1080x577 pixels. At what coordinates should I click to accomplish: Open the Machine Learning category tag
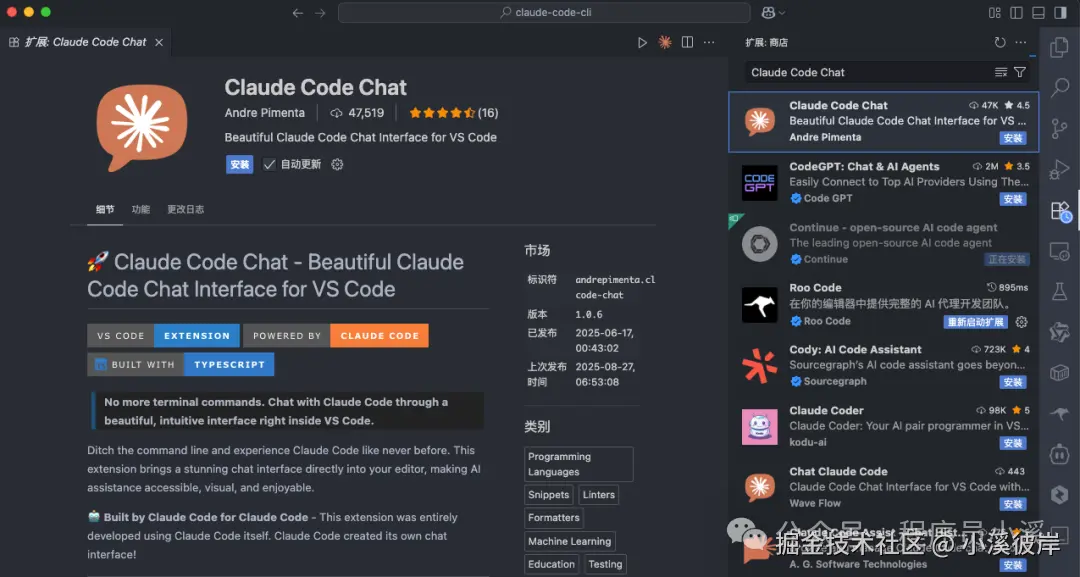(570, 541)
